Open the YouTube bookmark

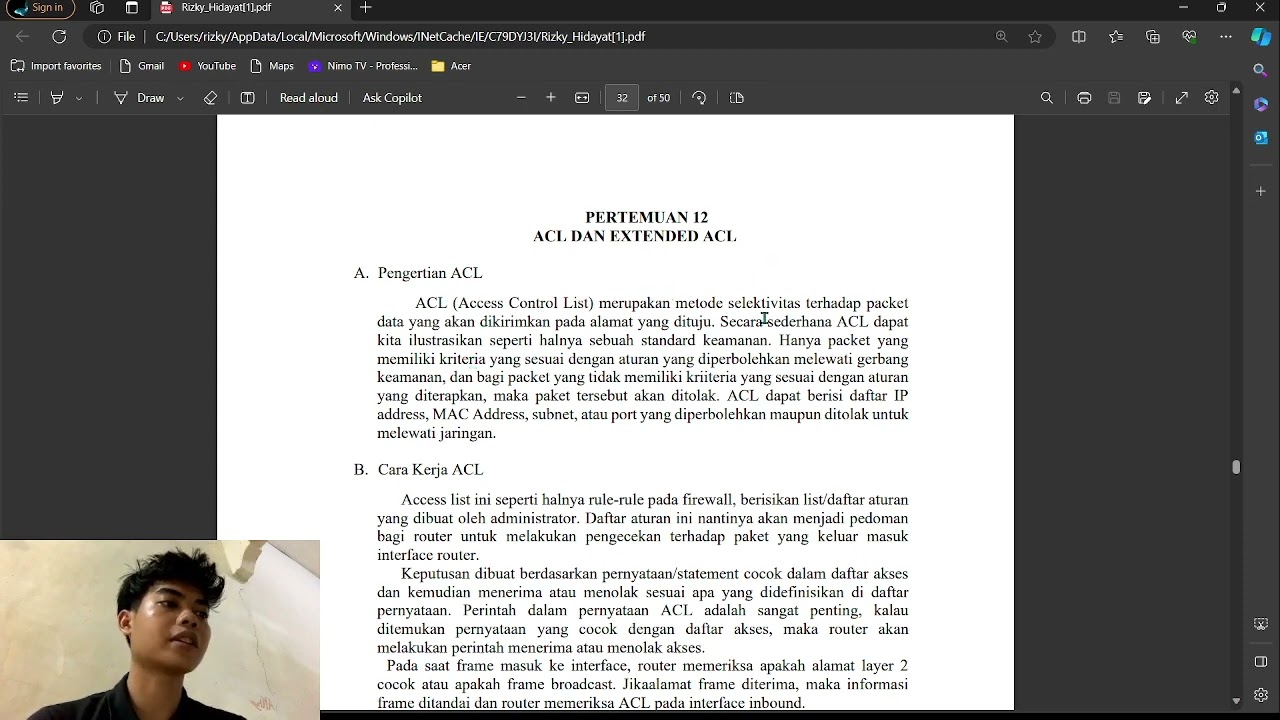pos(207,66)
